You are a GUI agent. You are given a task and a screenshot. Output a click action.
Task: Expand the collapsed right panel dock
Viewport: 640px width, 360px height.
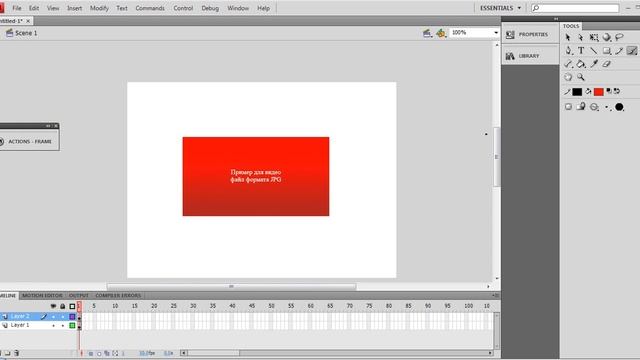click(x=556, y=19)
